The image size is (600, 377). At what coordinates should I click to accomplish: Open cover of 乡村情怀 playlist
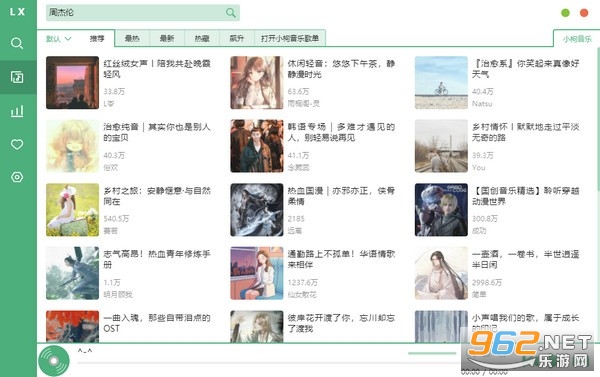click(x=441, y=146)
